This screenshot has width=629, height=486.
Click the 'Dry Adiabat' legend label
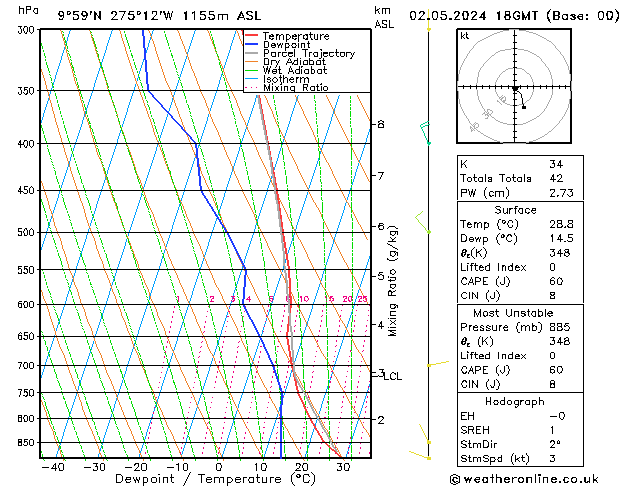(294, 62)
